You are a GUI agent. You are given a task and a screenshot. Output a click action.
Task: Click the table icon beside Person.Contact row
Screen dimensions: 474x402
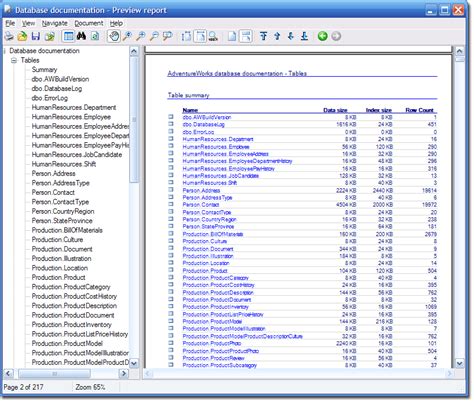171,204
